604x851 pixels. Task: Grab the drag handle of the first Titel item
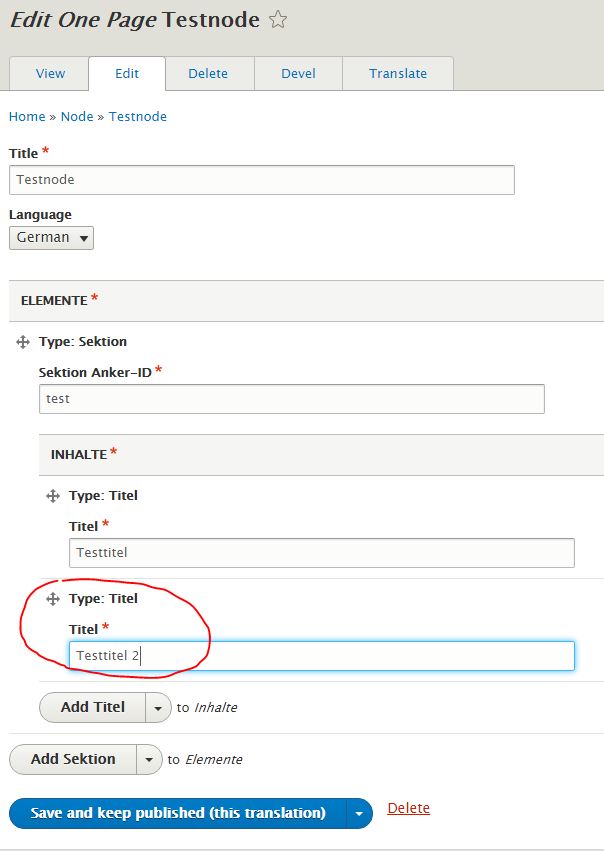click(x=53, y=495)
